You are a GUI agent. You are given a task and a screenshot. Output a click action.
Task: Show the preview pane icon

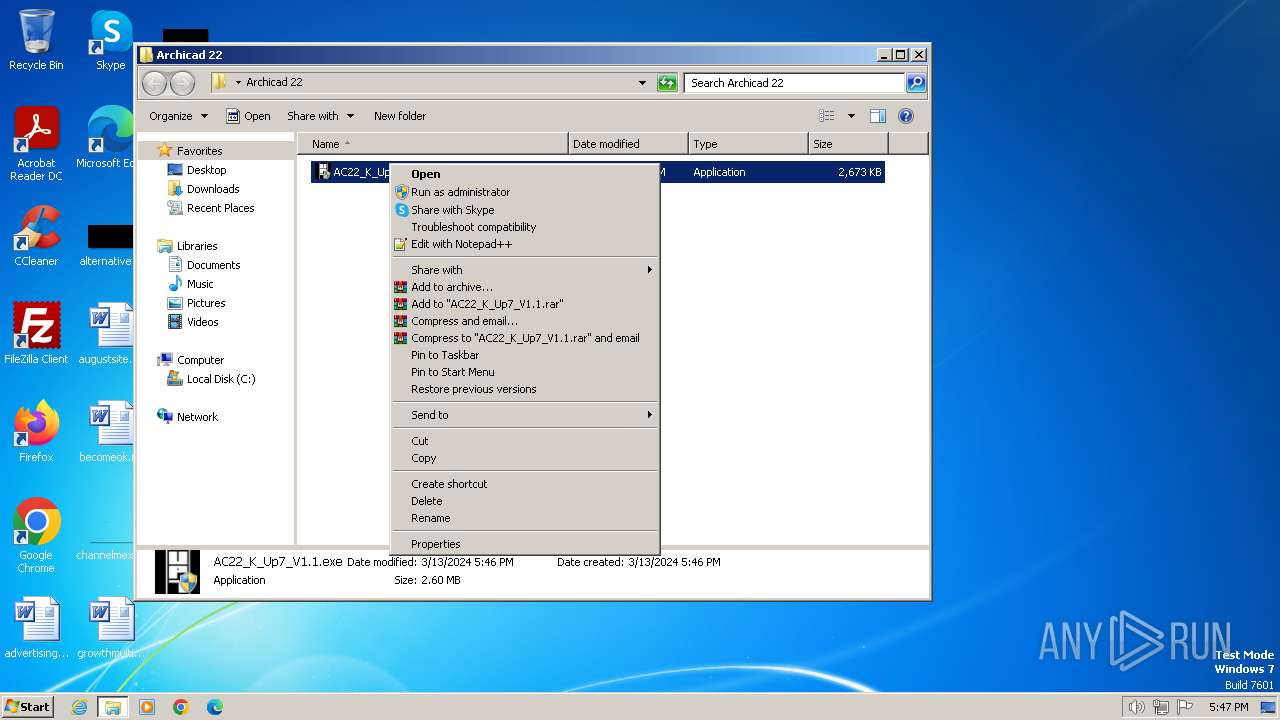coord(877,116)
